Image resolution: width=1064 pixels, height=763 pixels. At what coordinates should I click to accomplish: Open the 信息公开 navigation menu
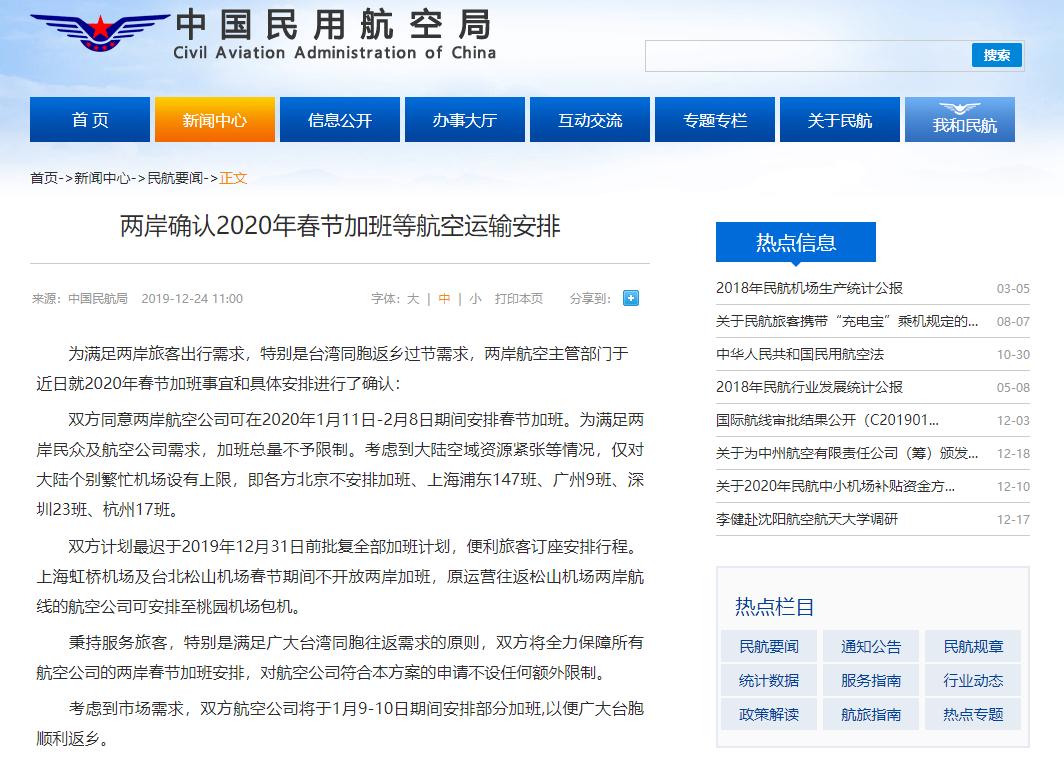click(340, 120)
